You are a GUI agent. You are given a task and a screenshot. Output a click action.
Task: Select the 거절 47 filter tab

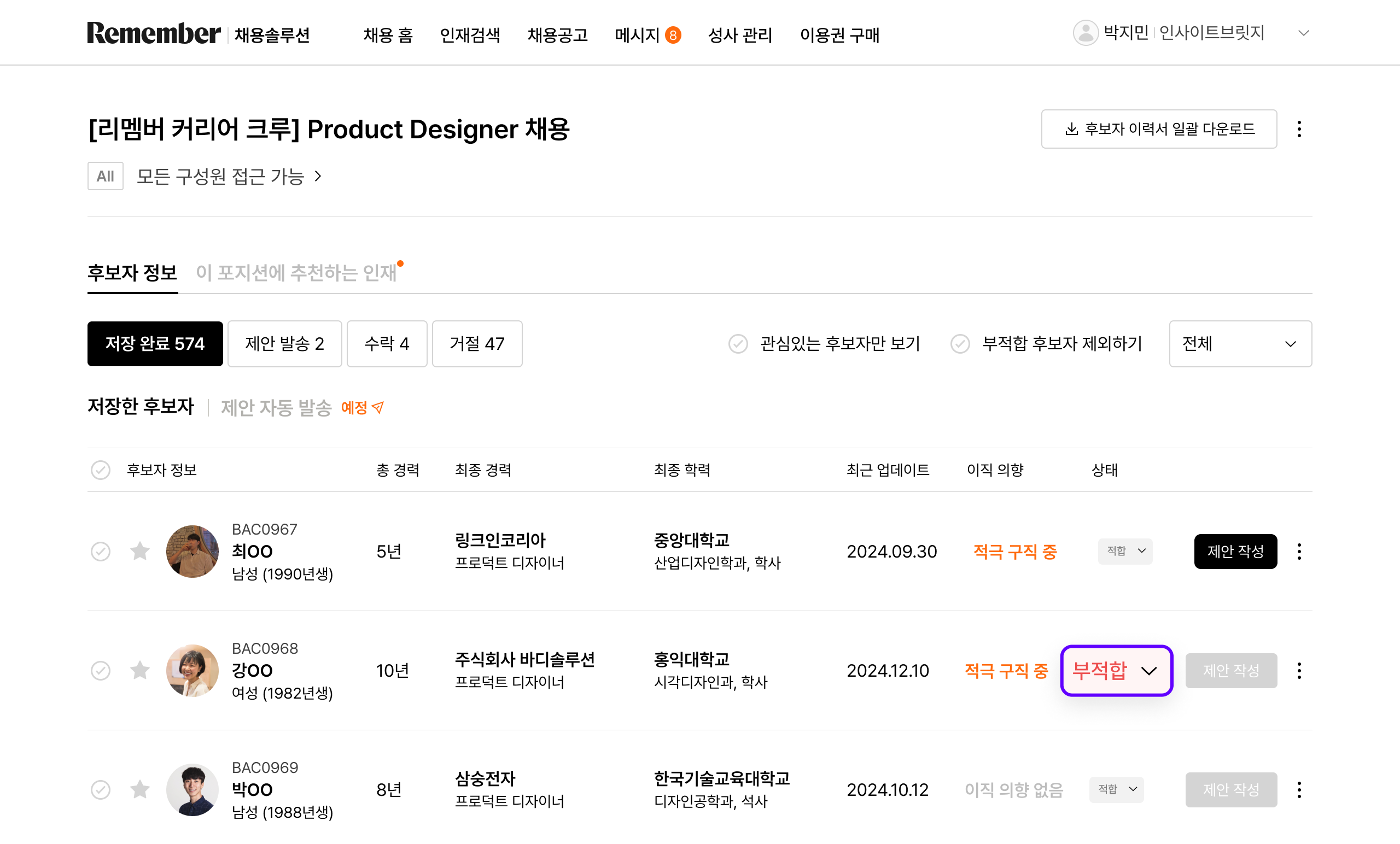point(477,344)
